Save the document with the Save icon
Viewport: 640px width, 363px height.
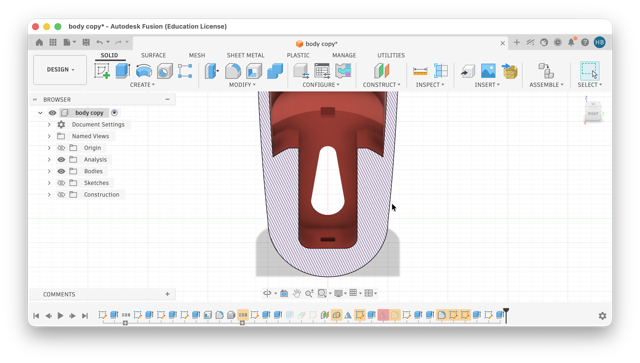pos(86,42)
